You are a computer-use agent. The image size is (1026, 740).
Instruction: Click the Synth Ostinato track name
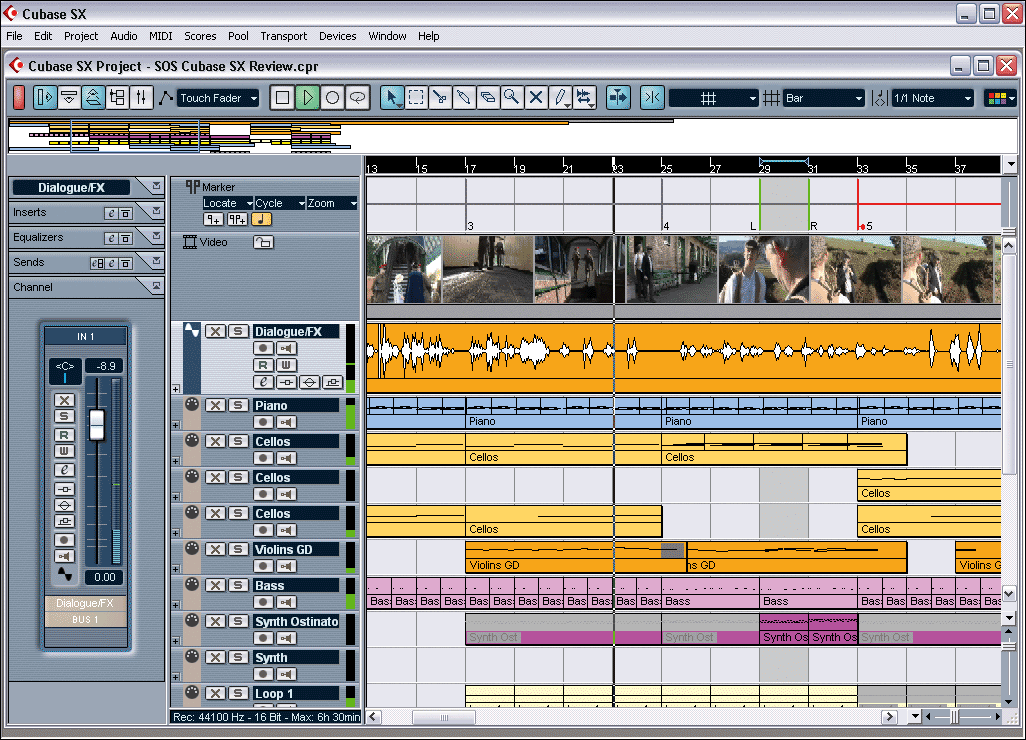point(296,622)
